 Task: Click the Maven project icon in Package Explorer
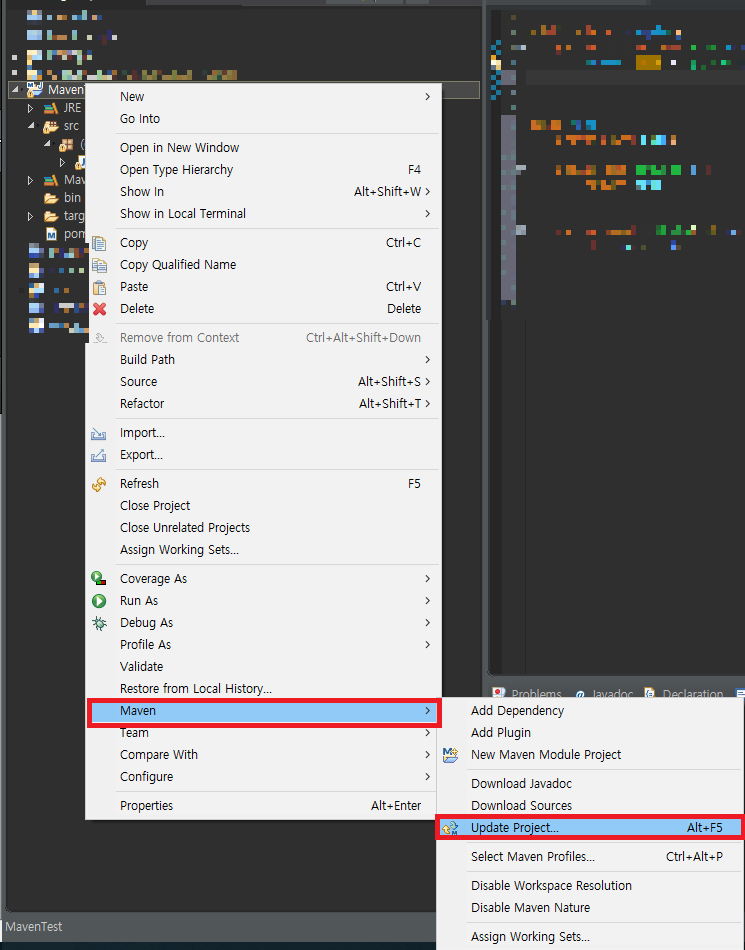pos(34,90)
